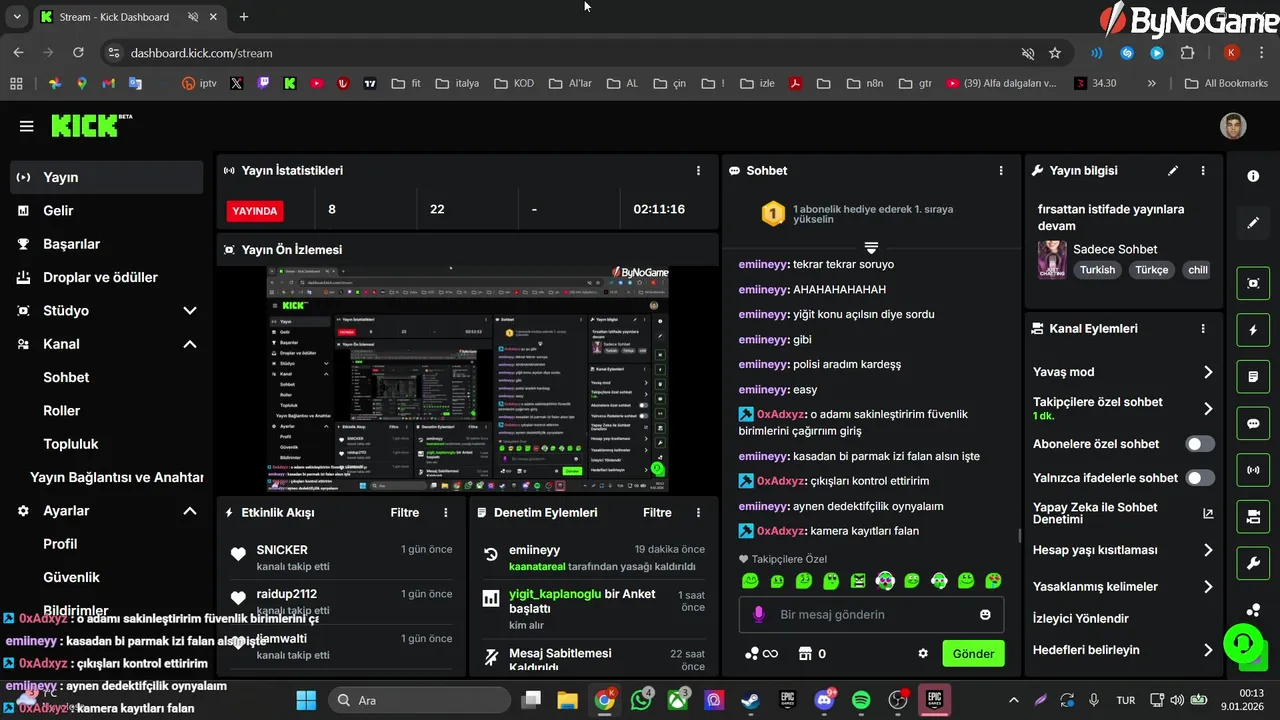Open Steam from the Windows taskbar
Image resolution: width=1280 pixels, height=720 pixels.
point(750,700)
